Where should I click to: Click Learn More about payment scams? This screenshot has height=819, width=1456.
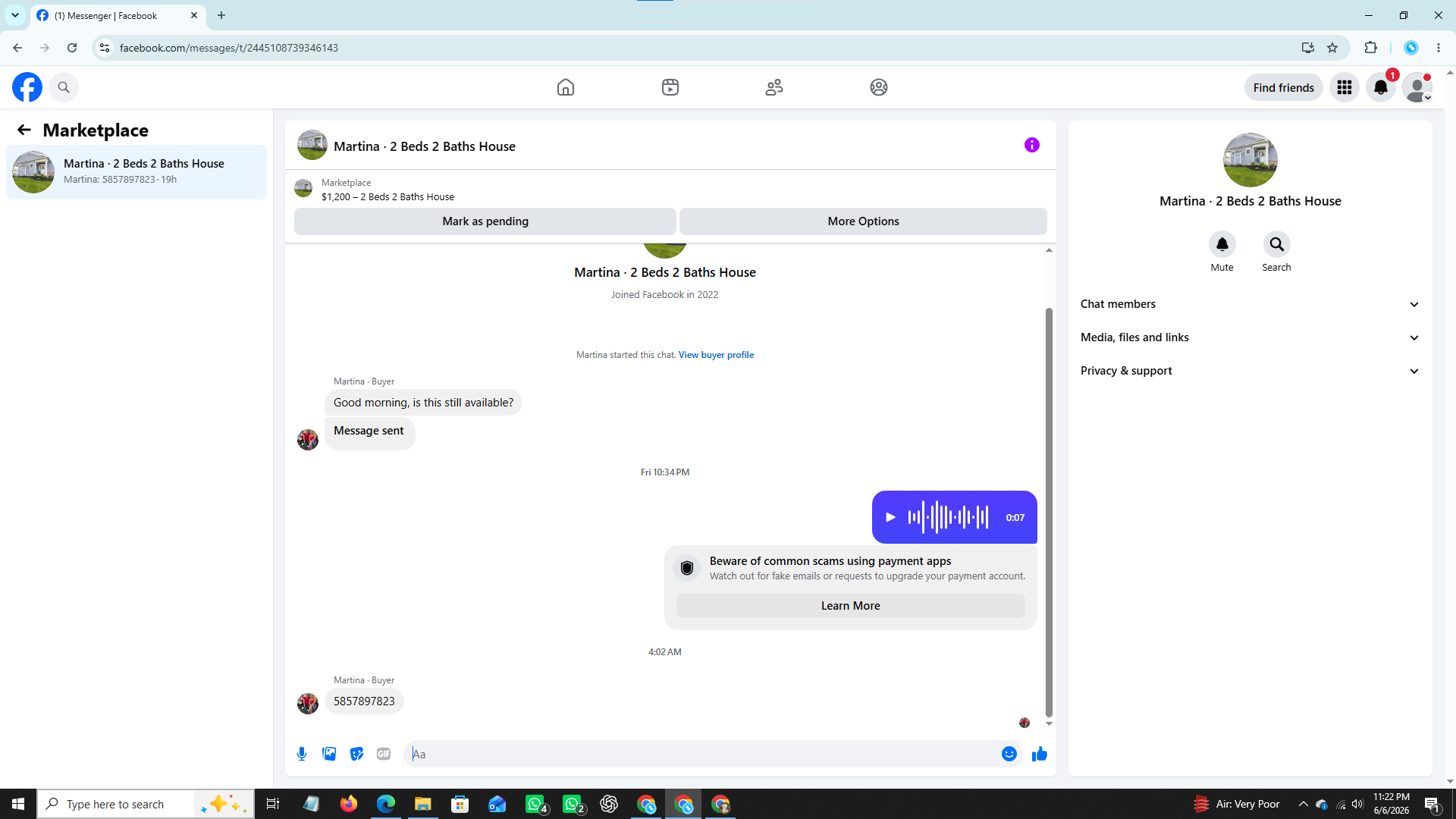[851, 605]
